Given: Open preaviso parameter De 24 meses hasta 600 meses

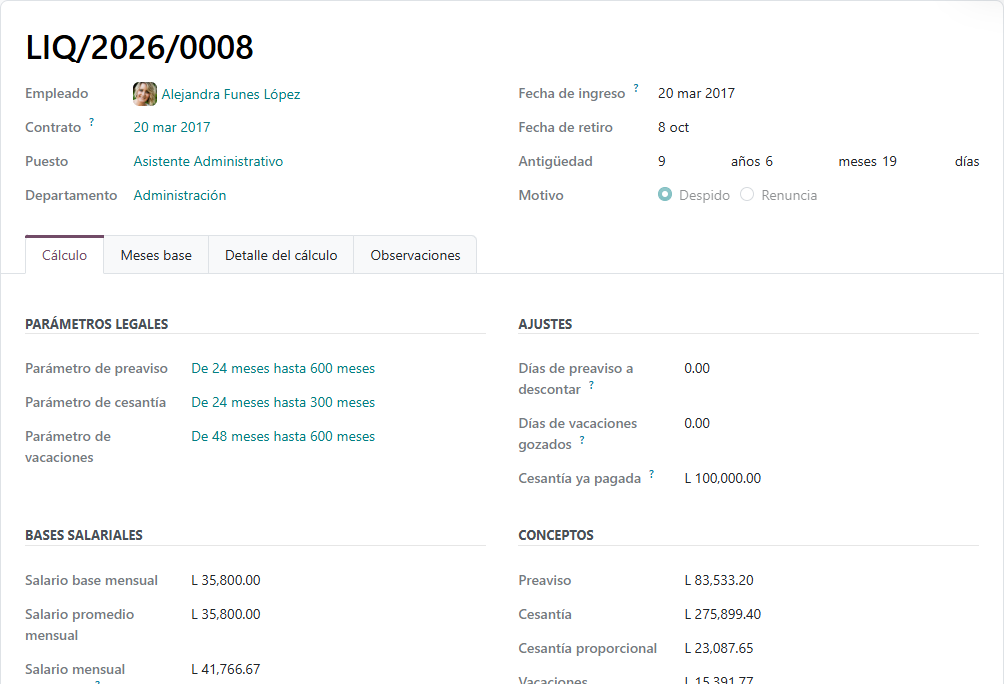Looking at the screenshot, I should pyautogui.click(x=283, y=368).
